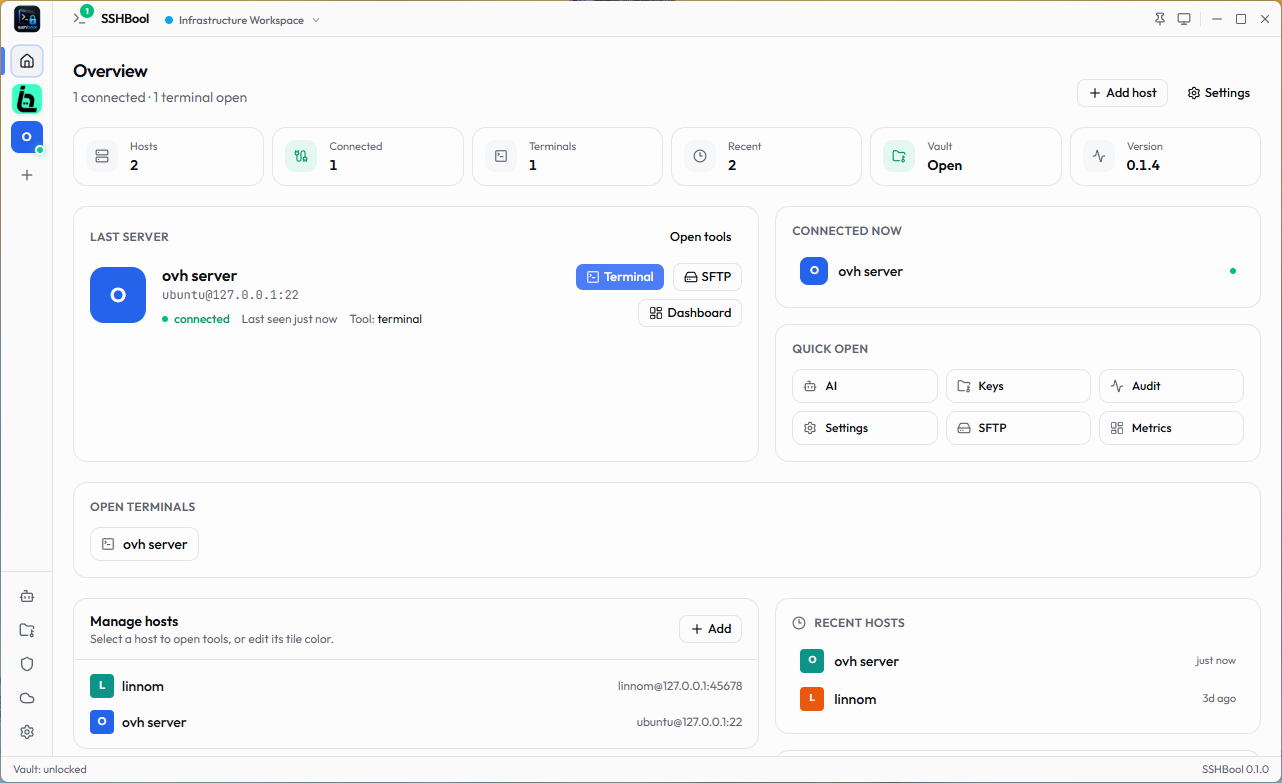
Task: Click the Open tools label
Action: [x=701, y=237]
